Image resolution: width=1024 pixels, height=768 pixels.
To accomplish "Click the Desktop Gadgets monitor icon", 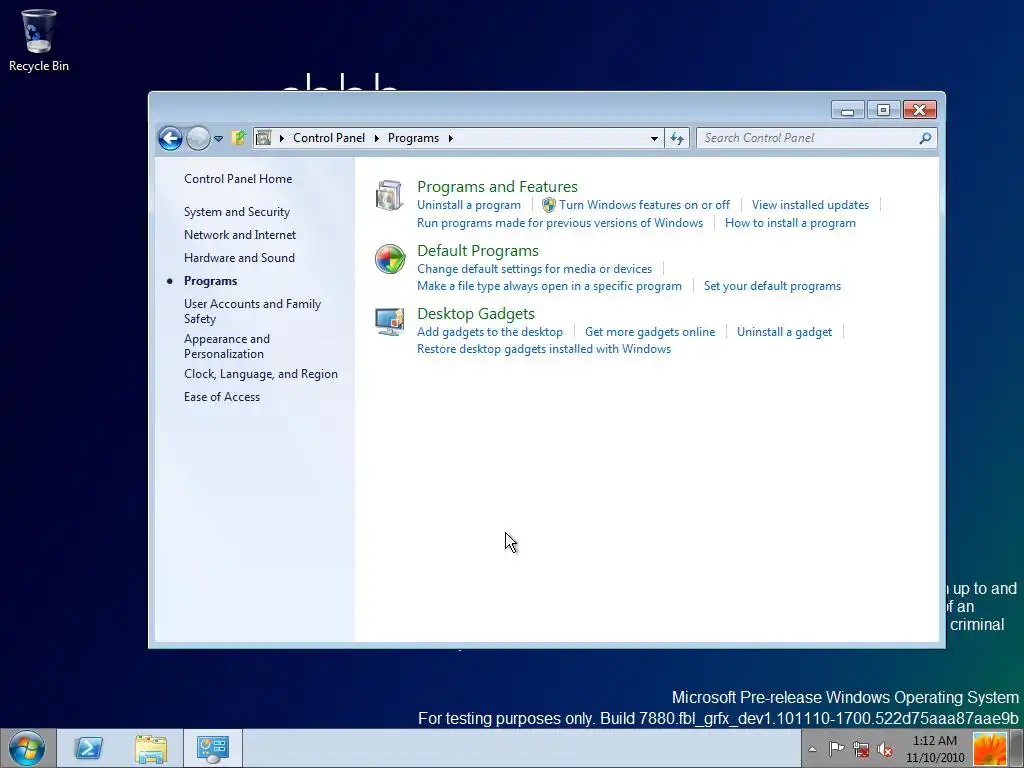I will 390,322.
